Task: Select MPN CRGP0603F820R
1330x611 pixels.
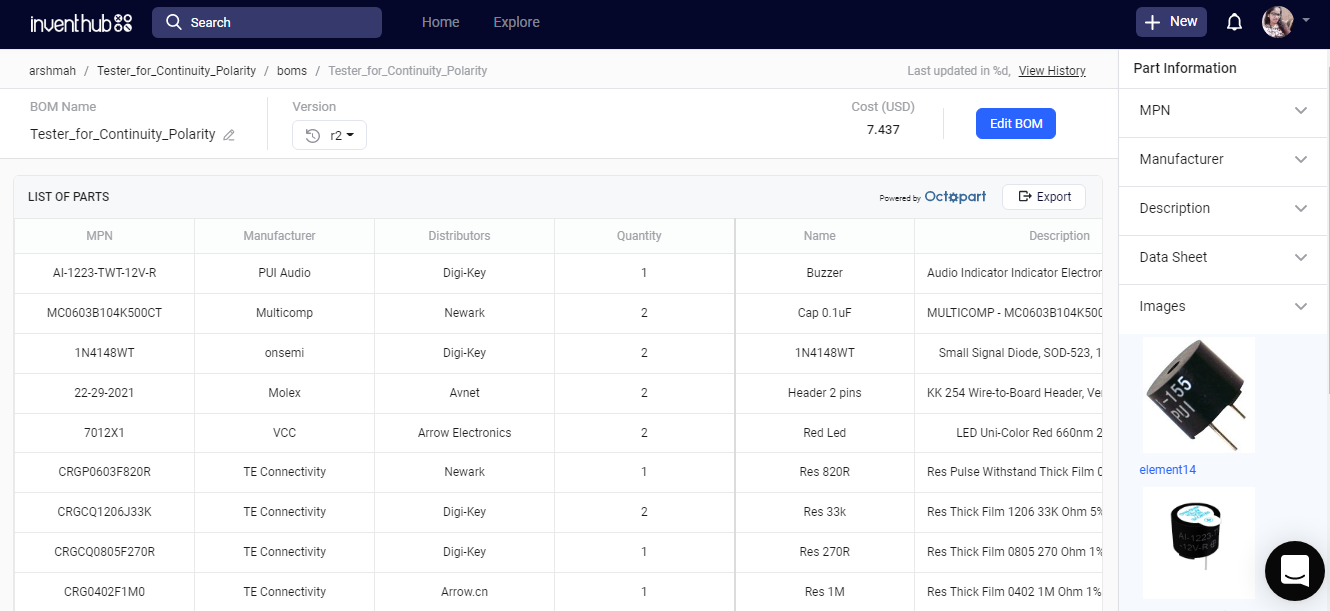Action: pyautogui.click(x=104, y=472)
